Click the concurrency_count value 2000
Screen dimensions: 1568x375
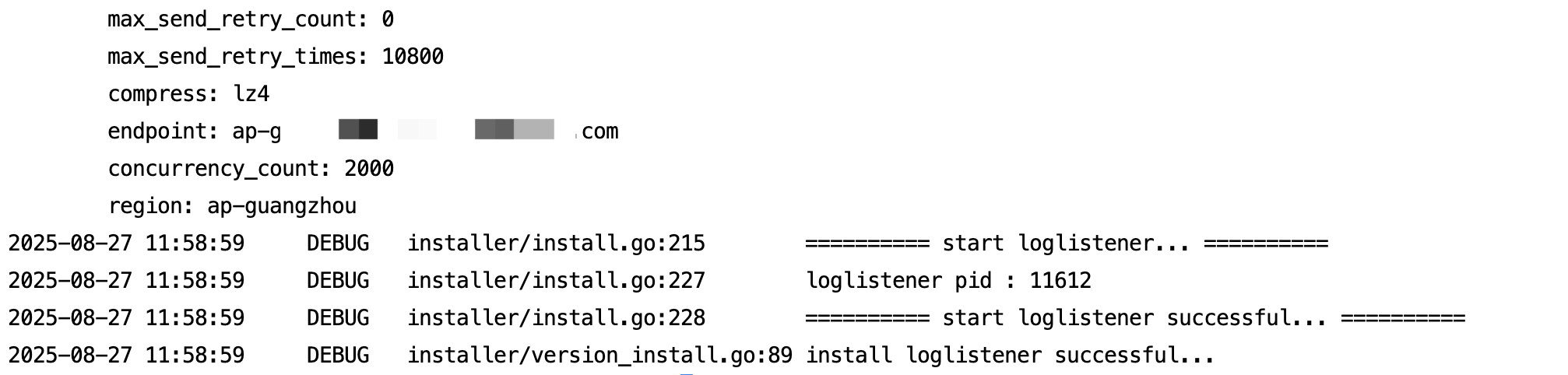[369, 169]
